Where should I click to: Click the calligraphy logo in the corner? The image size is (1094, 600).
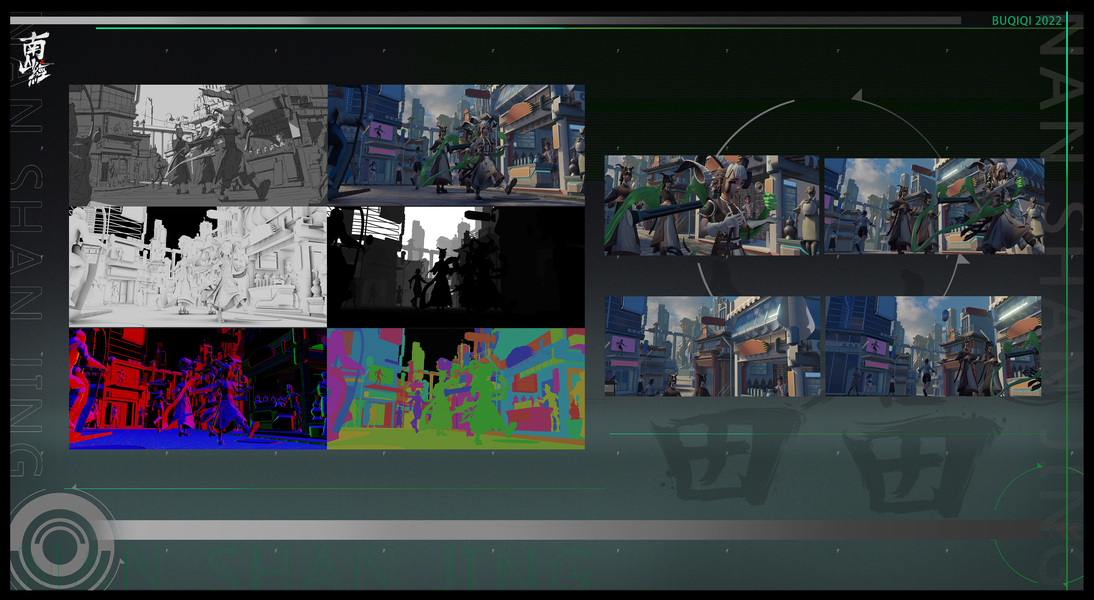(x=35, y=59)
